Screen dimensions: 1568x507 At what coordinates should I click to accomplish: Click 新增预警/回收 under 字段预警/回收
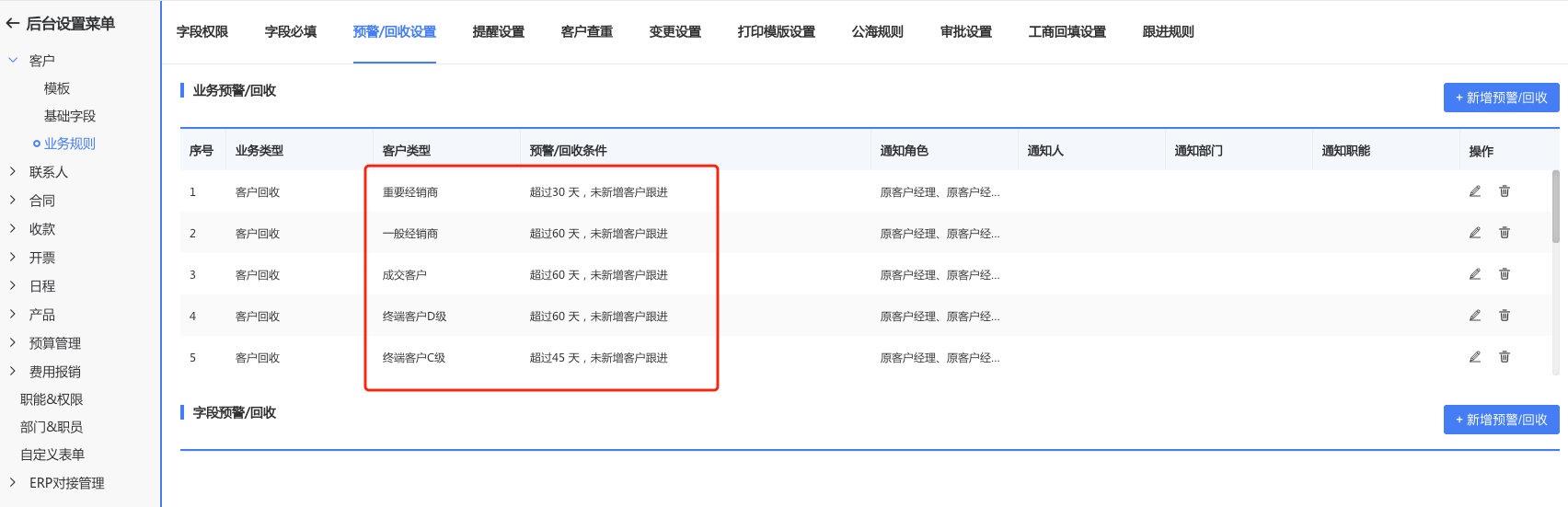point(1502,420)
